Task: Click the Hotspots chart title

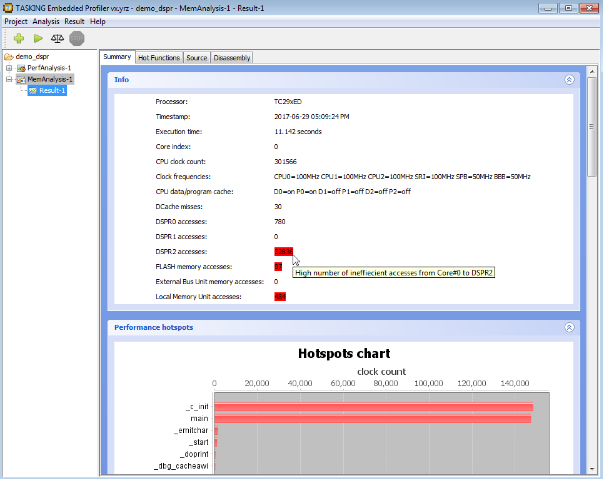Action: (x=344, y=353)
